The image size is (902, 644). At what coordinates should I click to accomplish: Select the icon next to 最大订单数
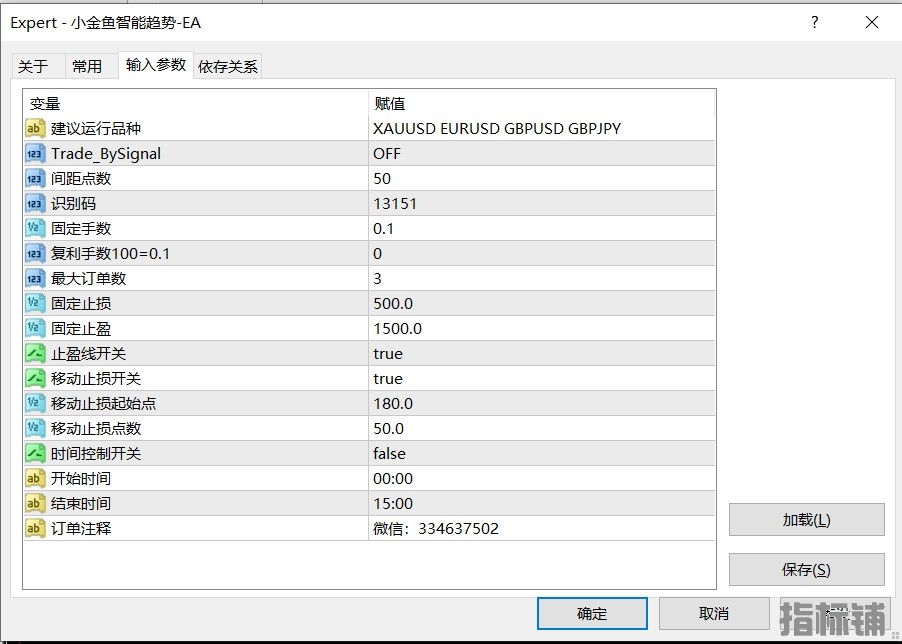[35, 278]
